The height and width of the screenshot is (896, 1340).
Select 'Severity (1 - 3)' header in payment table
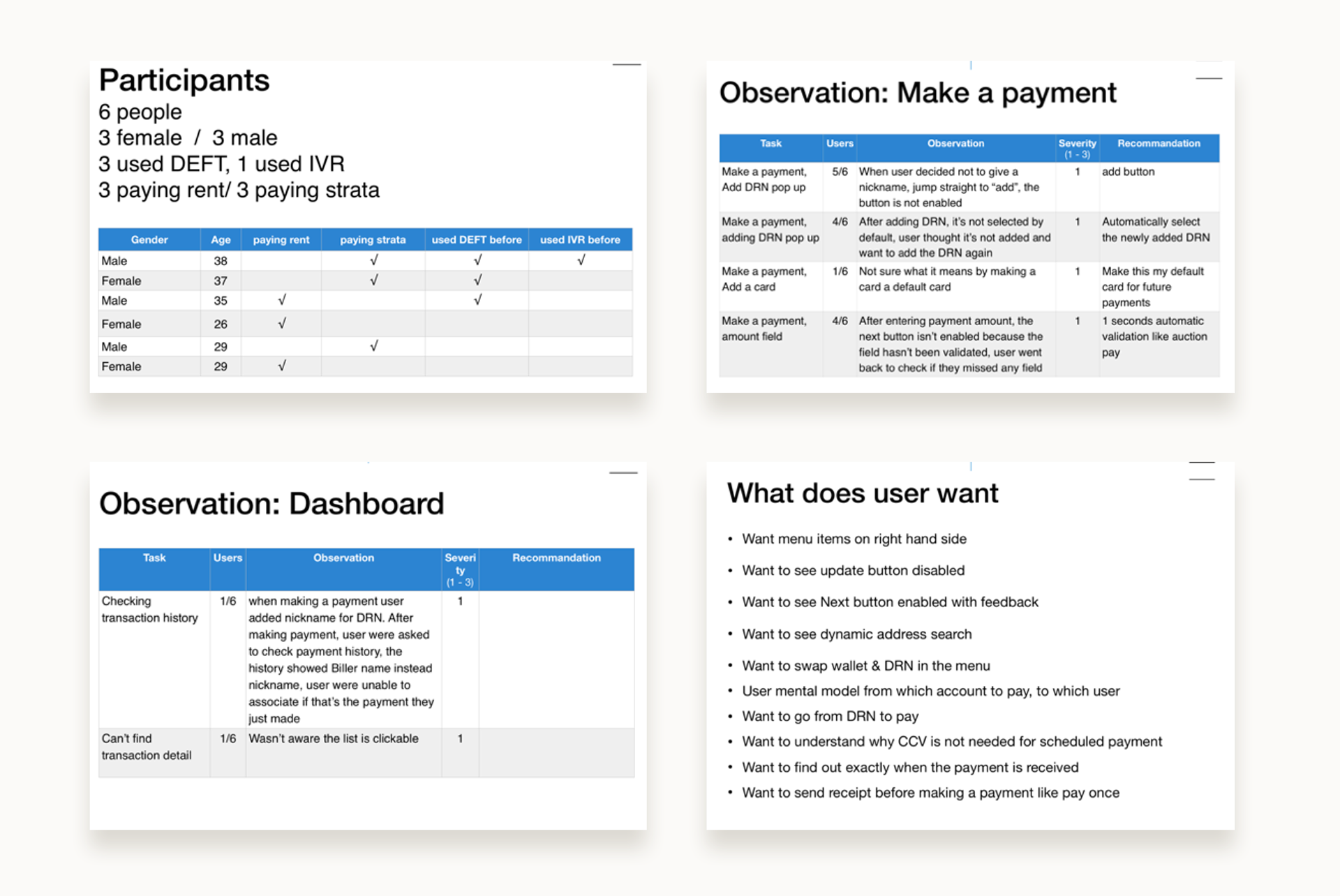coord(1077,148)
